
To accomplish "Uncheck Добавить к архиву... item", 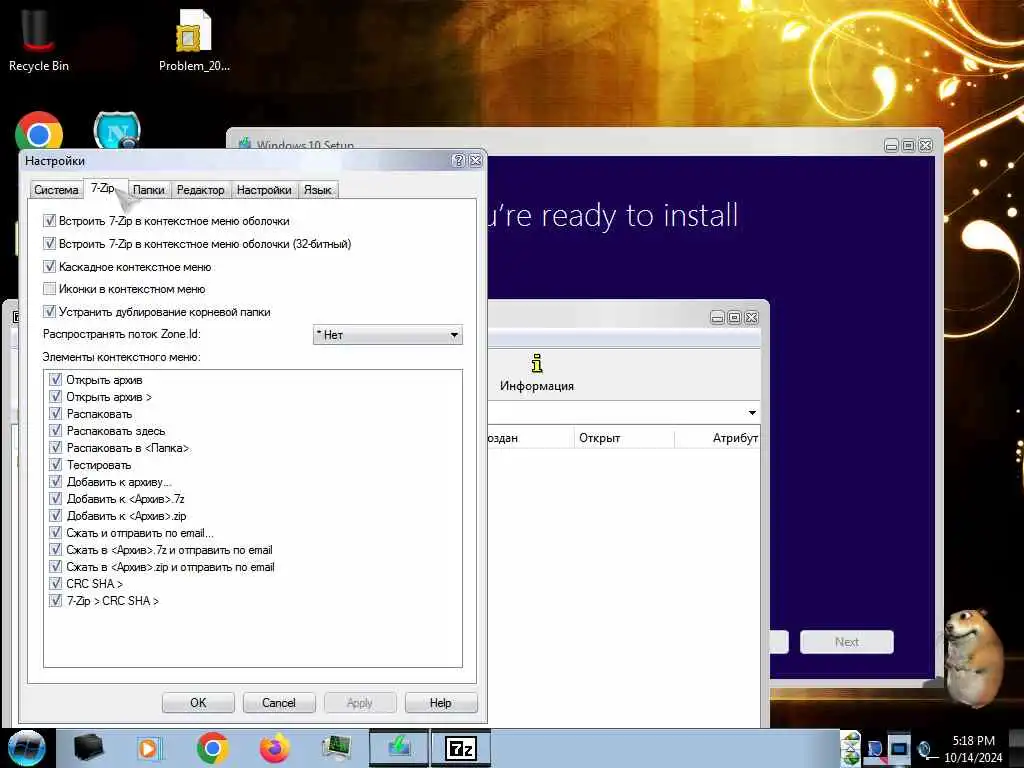I will pyautogui.click(x=56, y=481).
